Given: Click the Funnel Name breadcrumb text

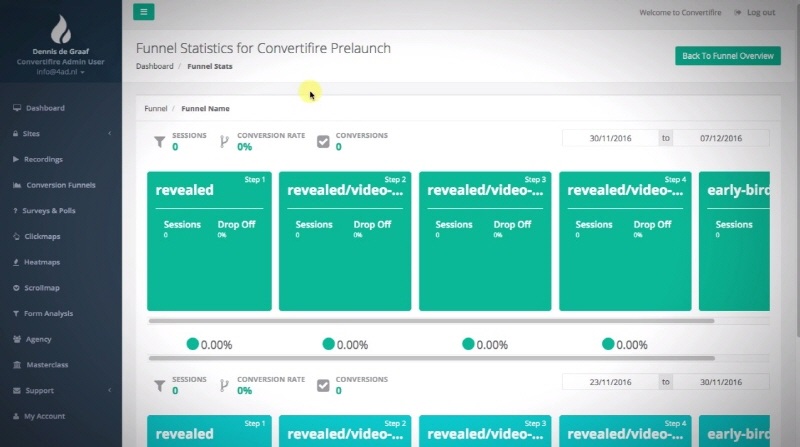Looking at the screenshot, I should click(x=205, y=109).
